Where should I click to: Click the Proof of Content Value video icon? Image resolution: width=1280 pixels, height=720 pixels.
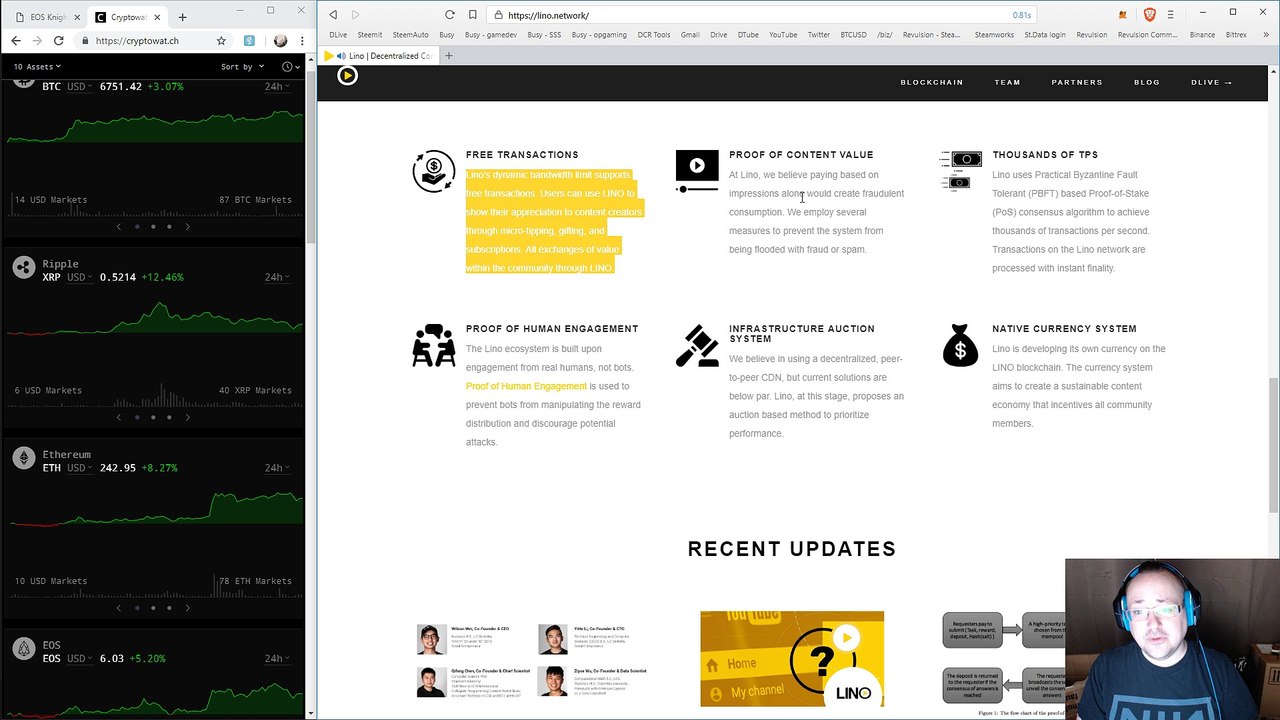pyautogui.click(x=697, y=171)
